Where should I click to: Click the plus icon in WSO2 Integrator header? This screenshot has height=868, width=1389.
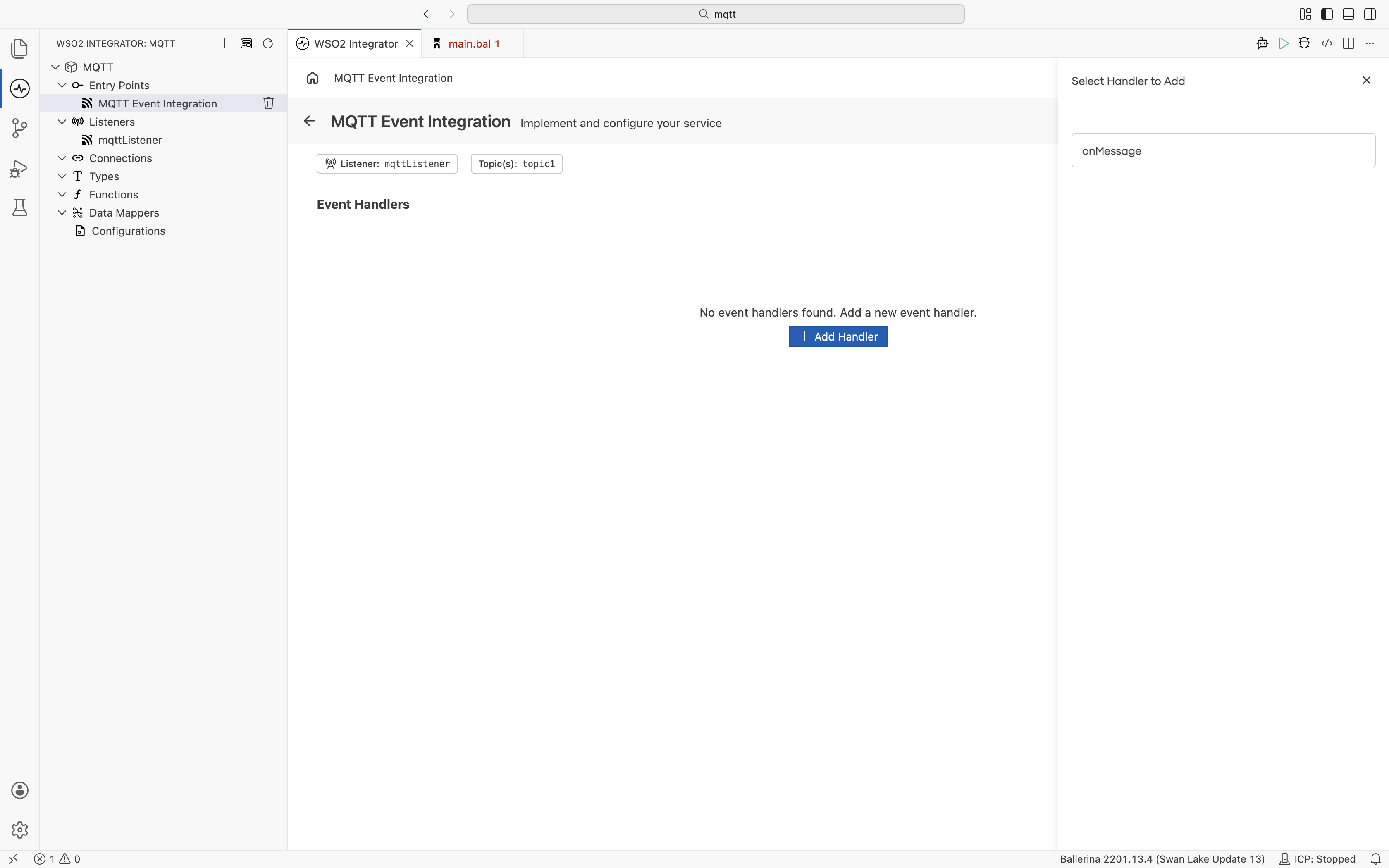224,44
